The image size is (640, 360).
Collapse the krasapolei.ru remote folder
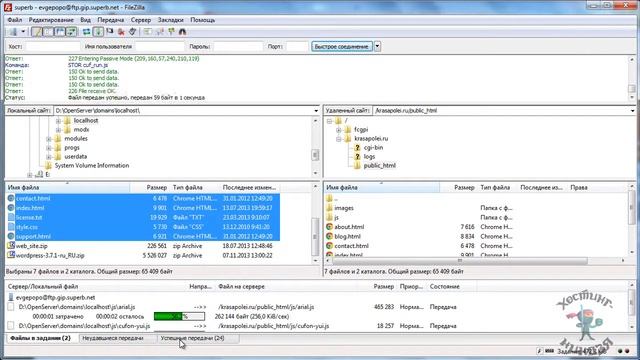[x=338, y=139]
